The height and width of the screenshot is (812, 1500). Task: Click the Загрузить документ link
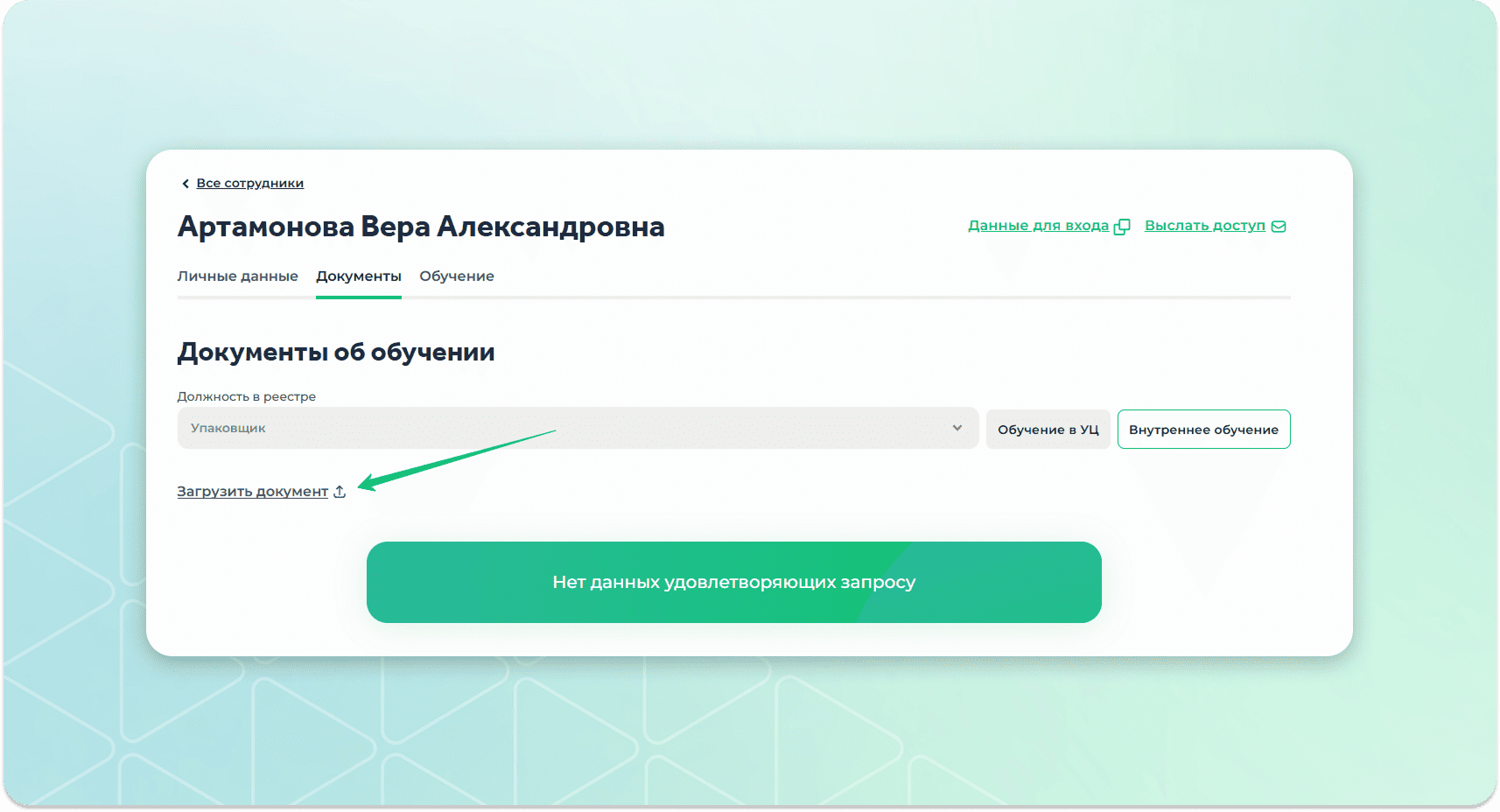tap(252, 492)
